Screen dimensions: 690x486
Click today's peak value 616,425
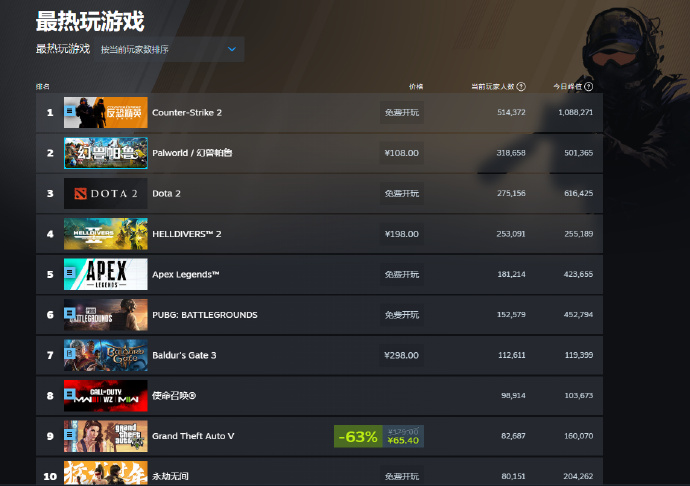tap(579, 193)
